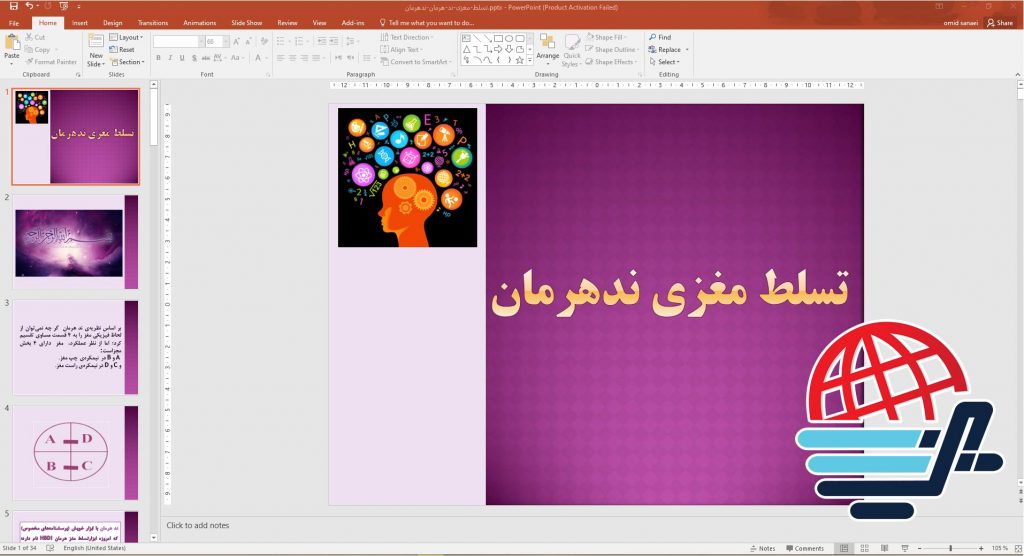Toggle Justify paragraph alignment

point(316,58)
